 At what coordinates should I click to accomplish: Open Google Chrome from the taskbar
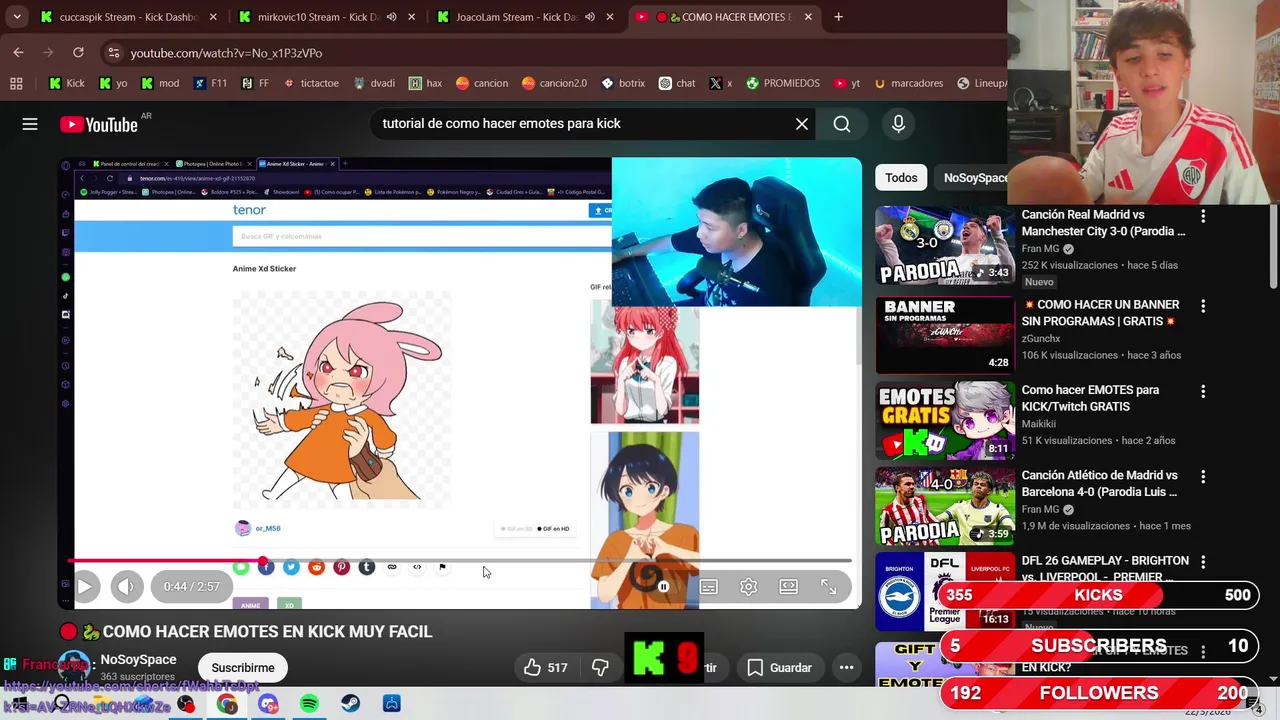point(227,704)
